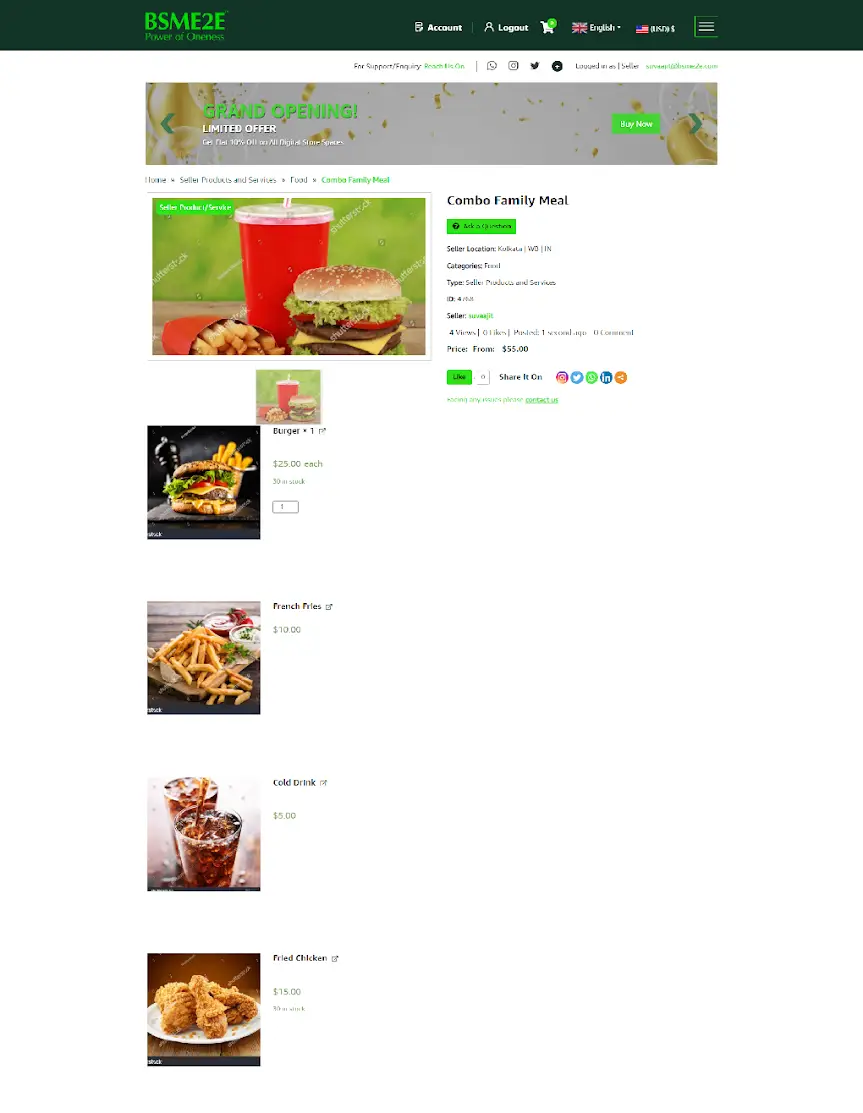Click the Burger quantity input field

(285, 507)
